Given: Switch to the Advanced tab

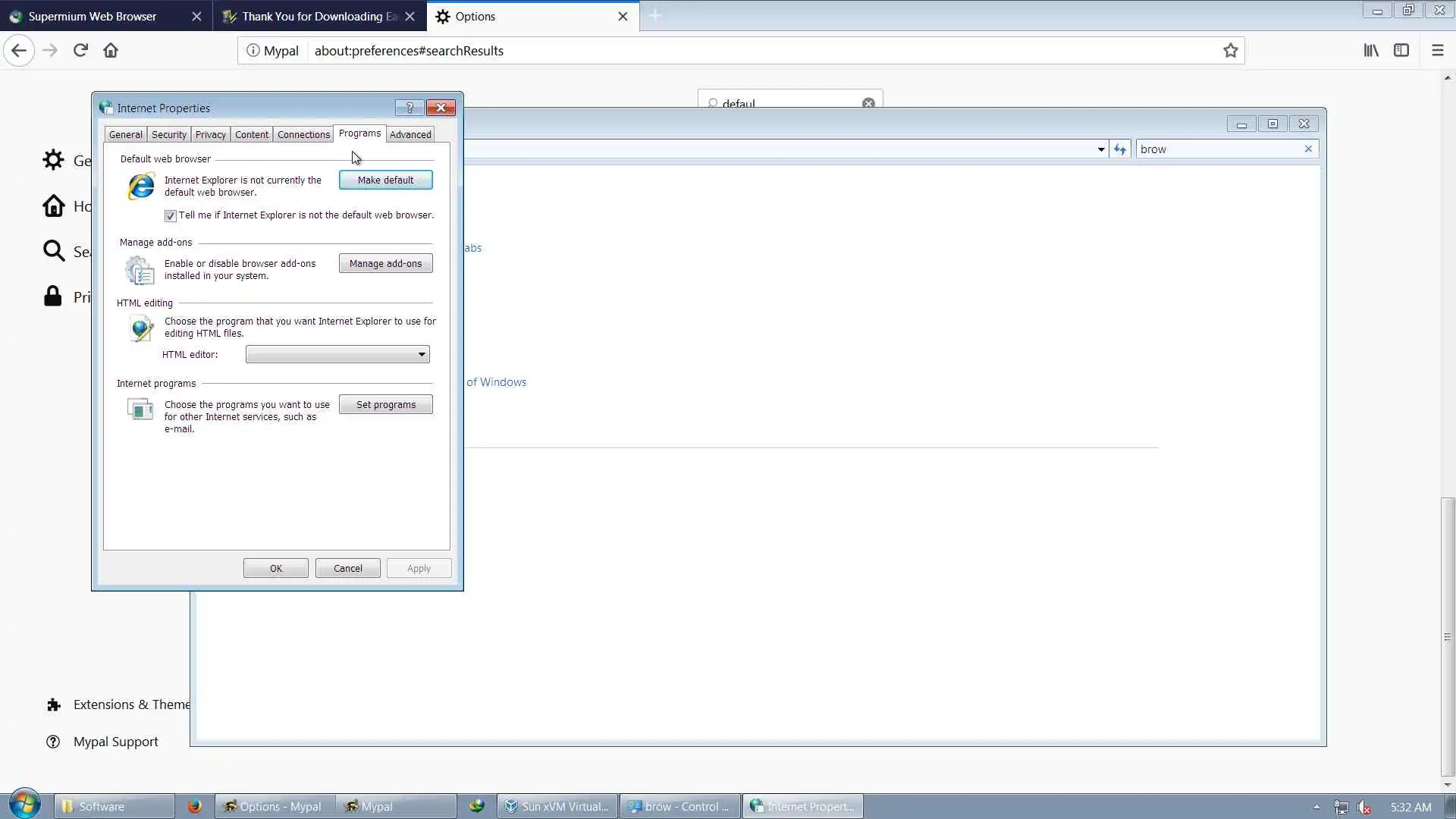Looking at the screenshot, I should pos(410,134).
